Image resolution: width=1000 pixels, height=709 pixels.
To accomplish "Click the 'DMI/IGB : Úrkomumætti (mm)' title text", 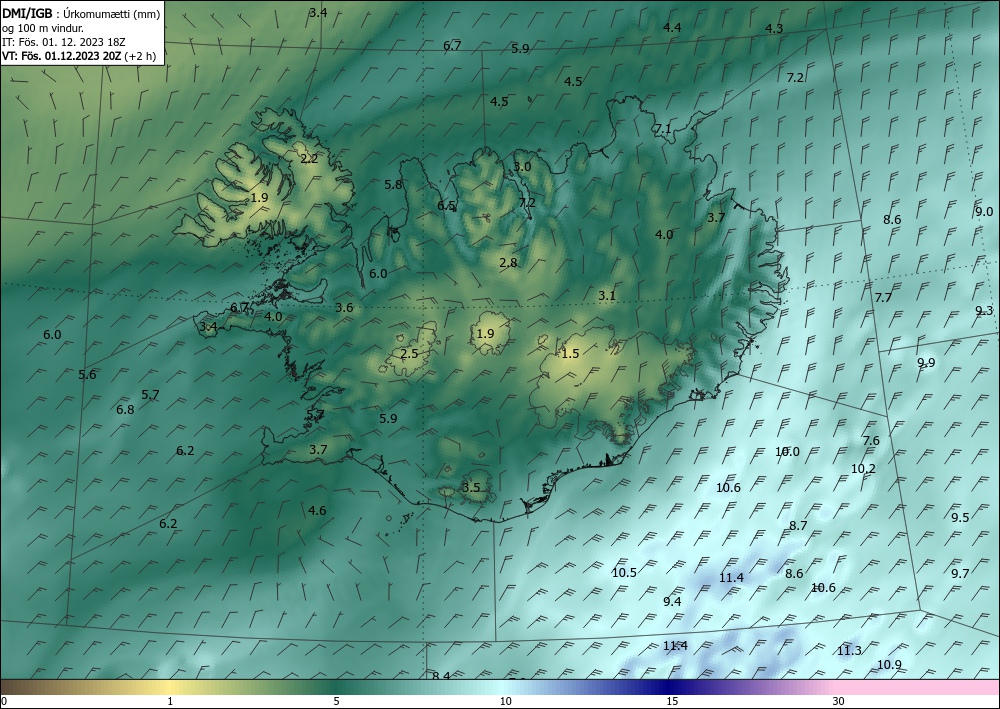I will (81, 13).
